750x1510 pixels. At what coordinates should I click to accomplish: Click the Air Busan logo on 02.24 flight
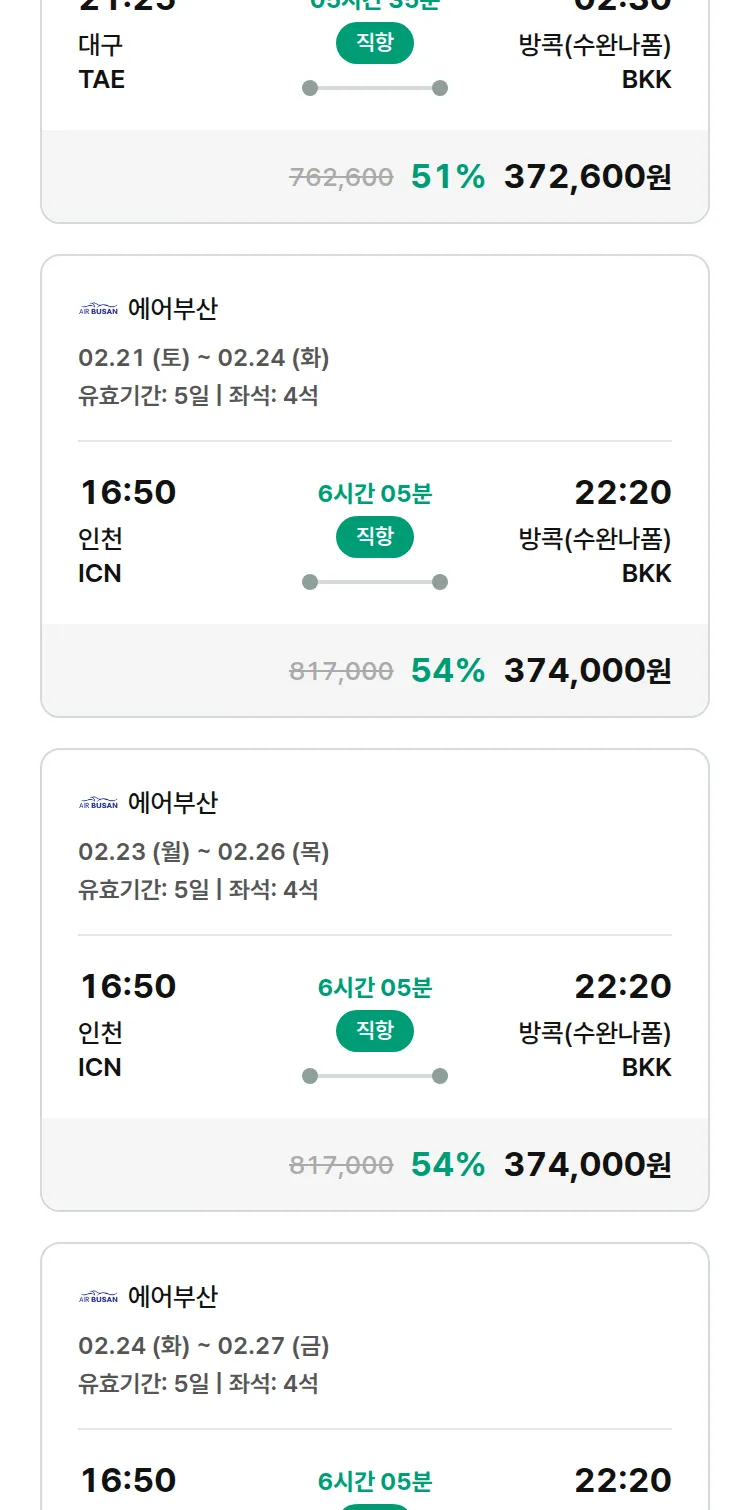click(x=98, y=1298)
